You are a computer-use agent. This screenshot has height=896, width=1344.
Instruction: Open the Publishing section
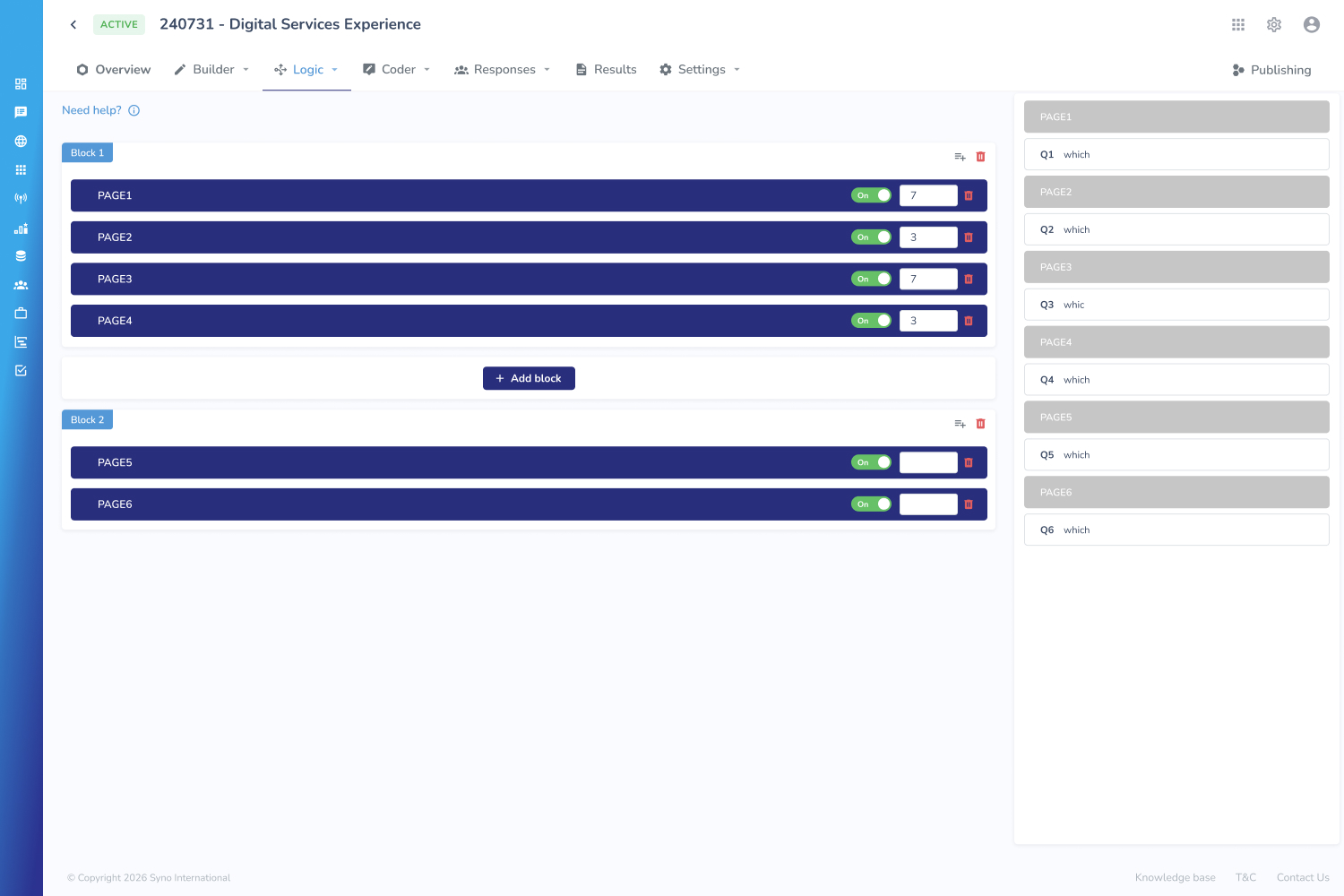[x=1271, y=70]
